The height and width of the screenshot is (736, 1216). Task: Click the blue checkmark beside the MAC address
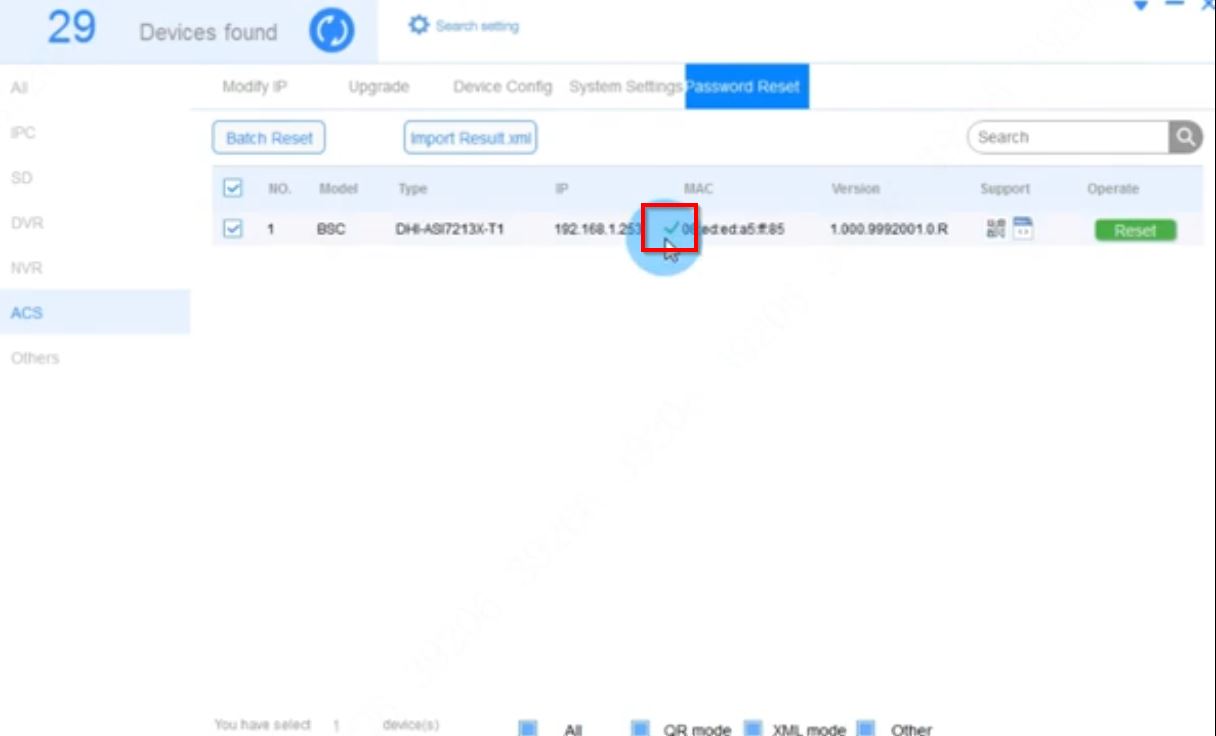[670, 228]
